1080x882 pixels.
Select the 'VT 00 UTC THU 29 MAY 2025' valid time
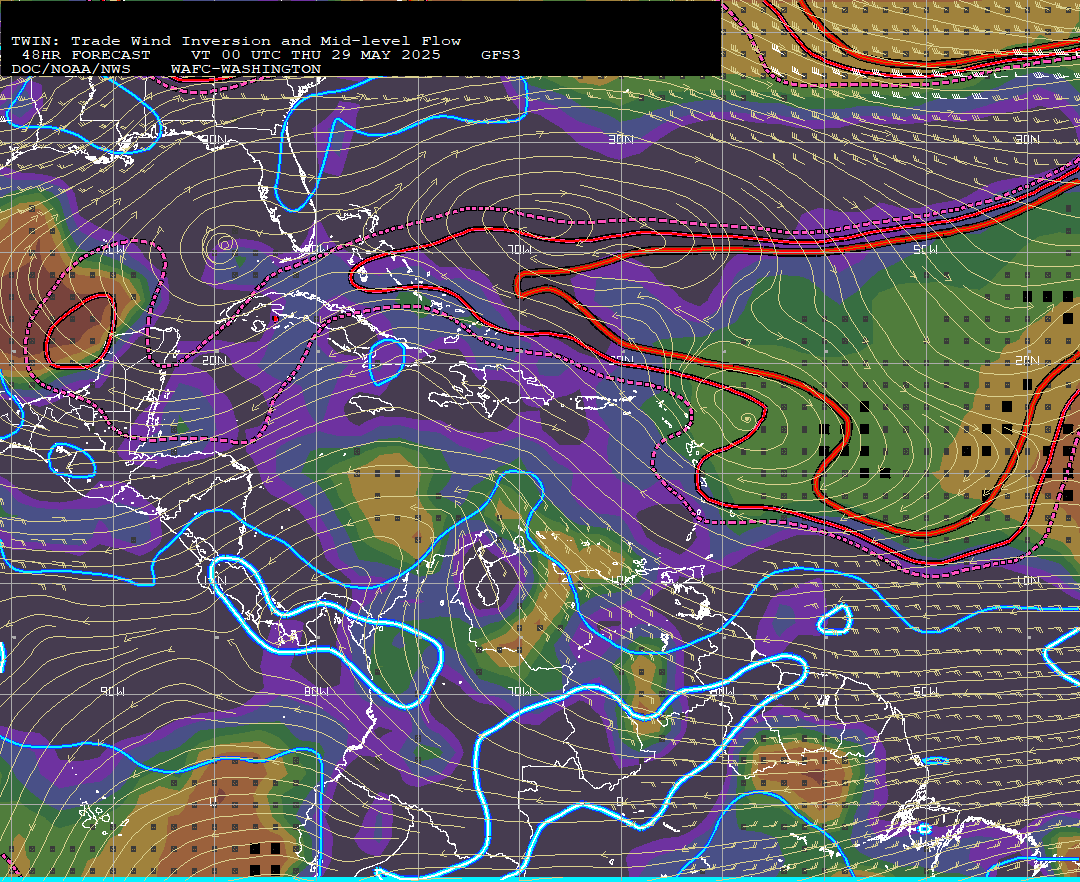[x=315, y=55]
